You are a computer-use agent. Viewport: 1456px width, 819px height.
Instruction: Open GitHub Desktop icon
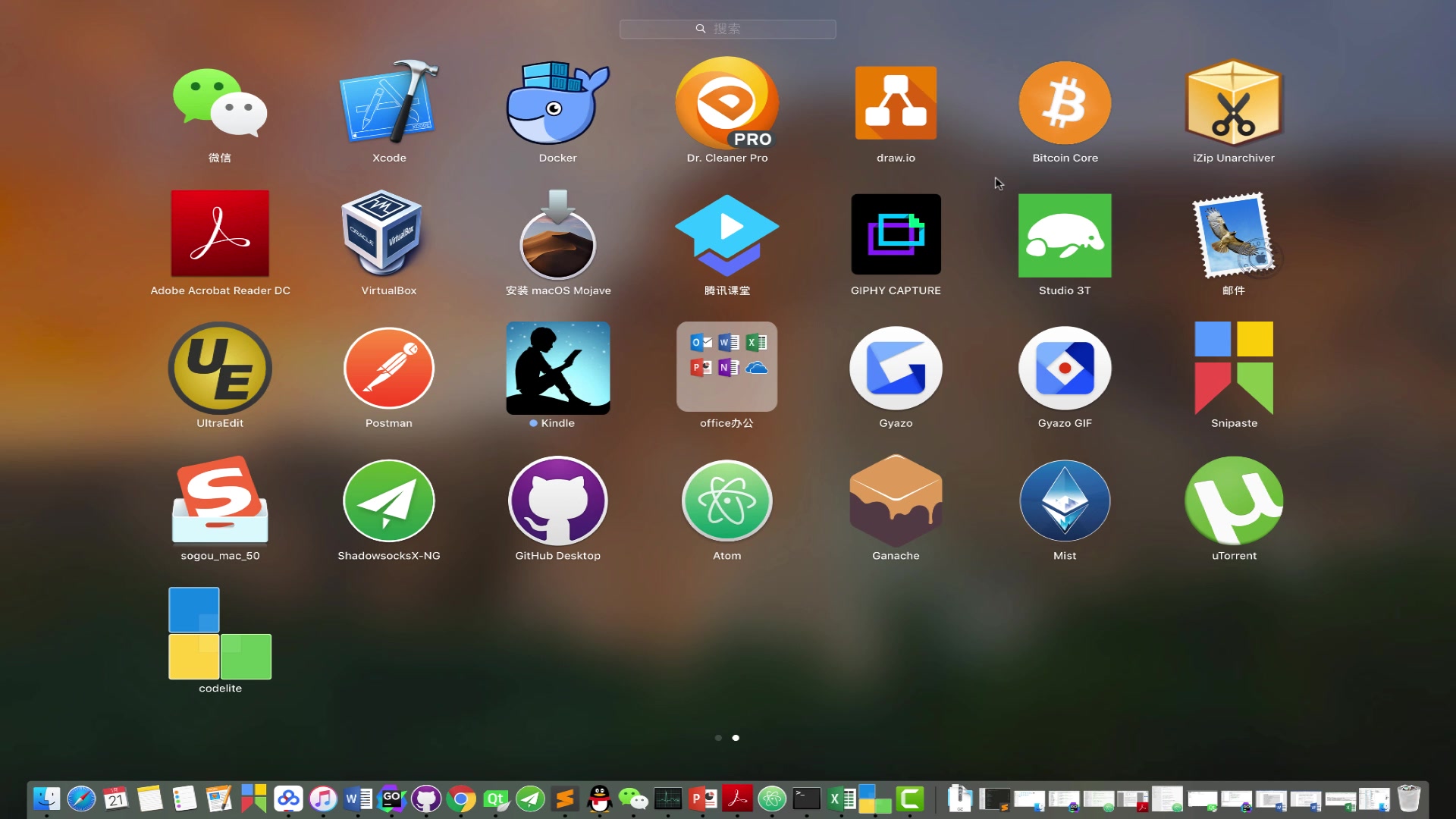(x=557, y=501)
